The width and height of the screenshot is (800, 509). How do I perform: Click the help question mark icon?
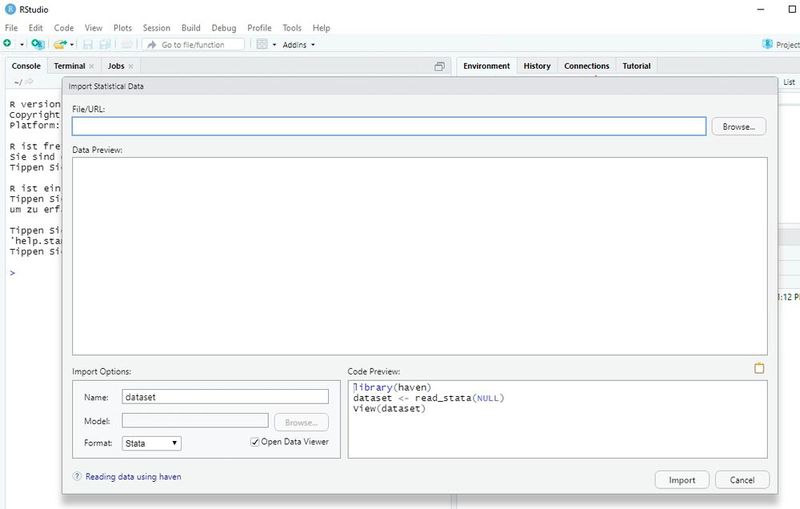click(x=77, y=476)
